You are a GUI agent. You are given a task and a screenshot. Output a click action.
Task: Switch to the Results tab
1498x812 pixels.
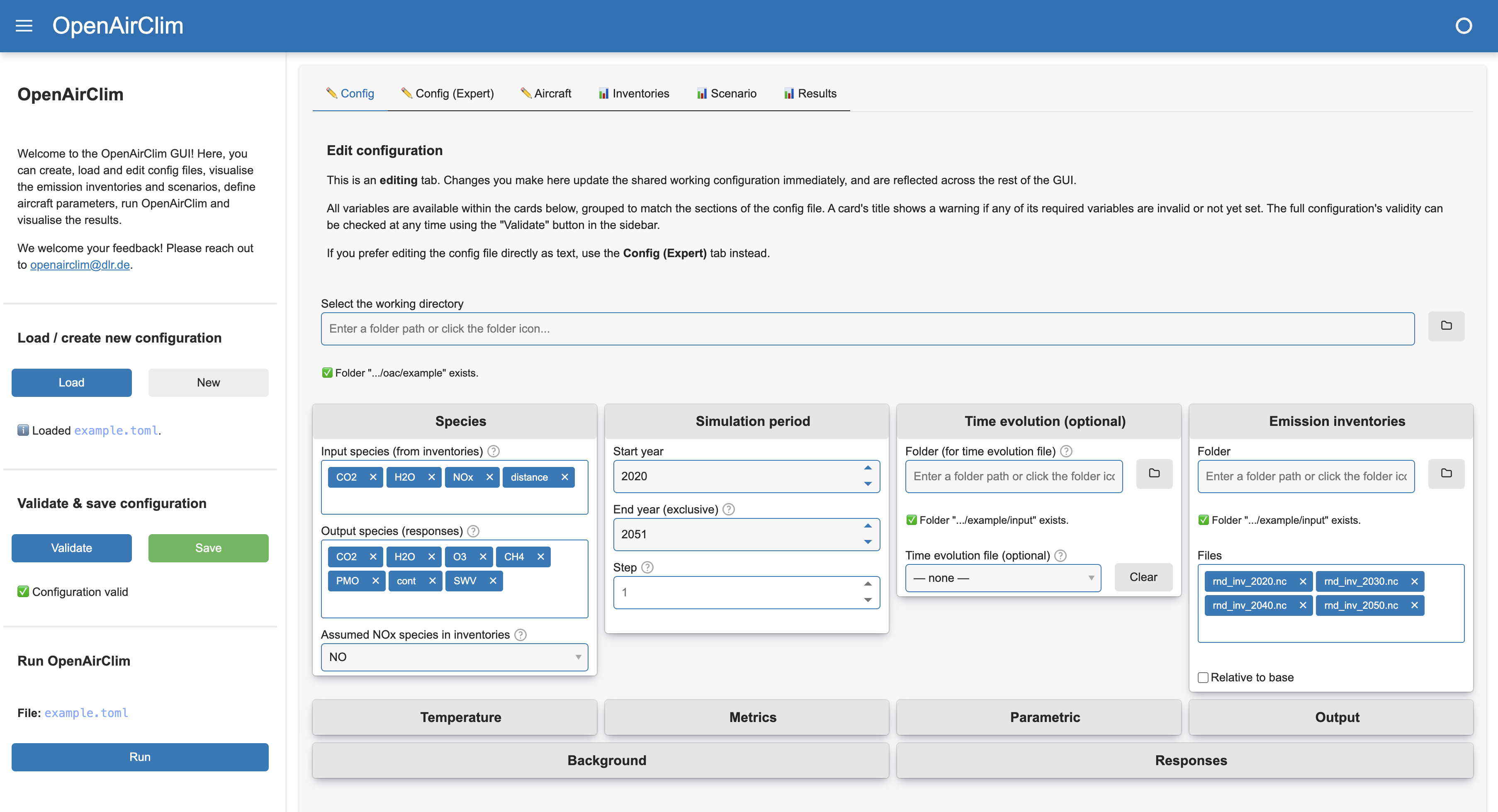810,94
